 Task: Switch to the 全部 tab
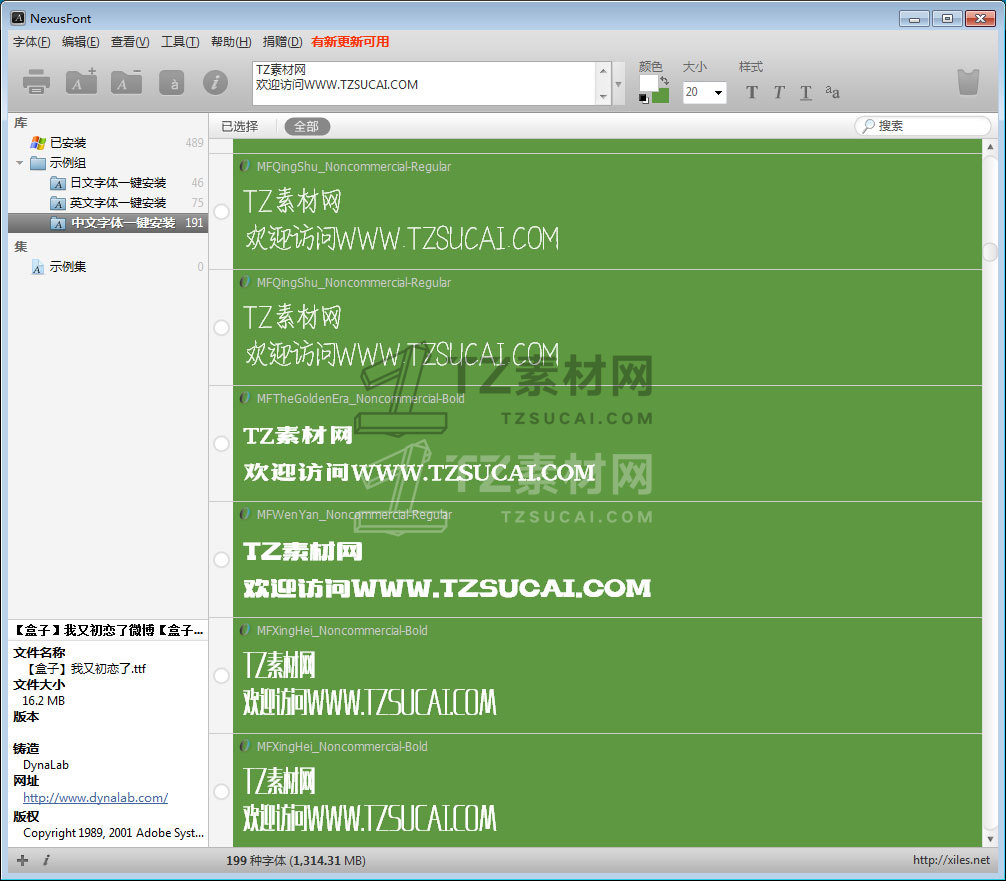click(x=307, y=126)
